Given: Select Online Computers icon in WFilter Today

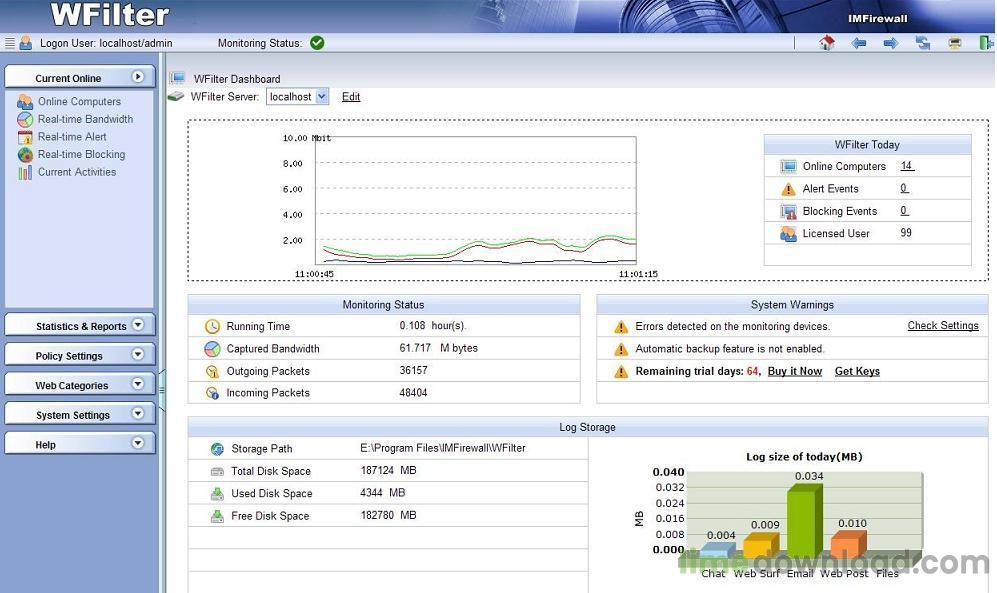Looking at the screenshot, I should [x=788, y=167].
